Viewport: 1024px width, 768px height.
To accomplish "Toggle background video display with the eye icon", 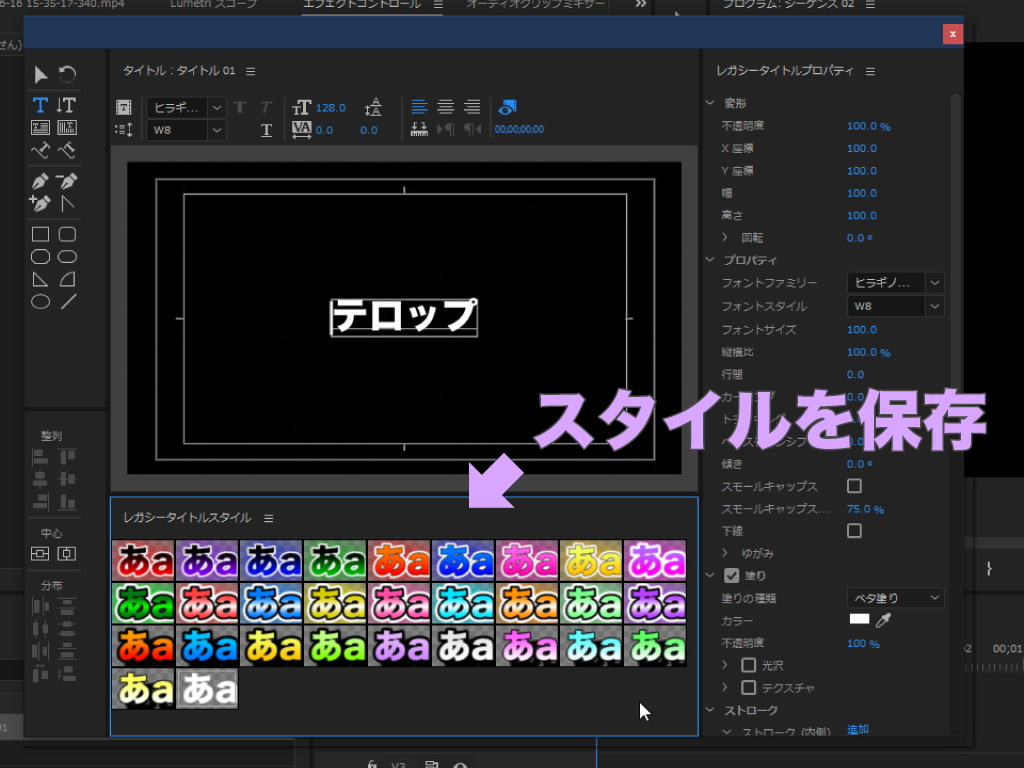I will 506,108.
